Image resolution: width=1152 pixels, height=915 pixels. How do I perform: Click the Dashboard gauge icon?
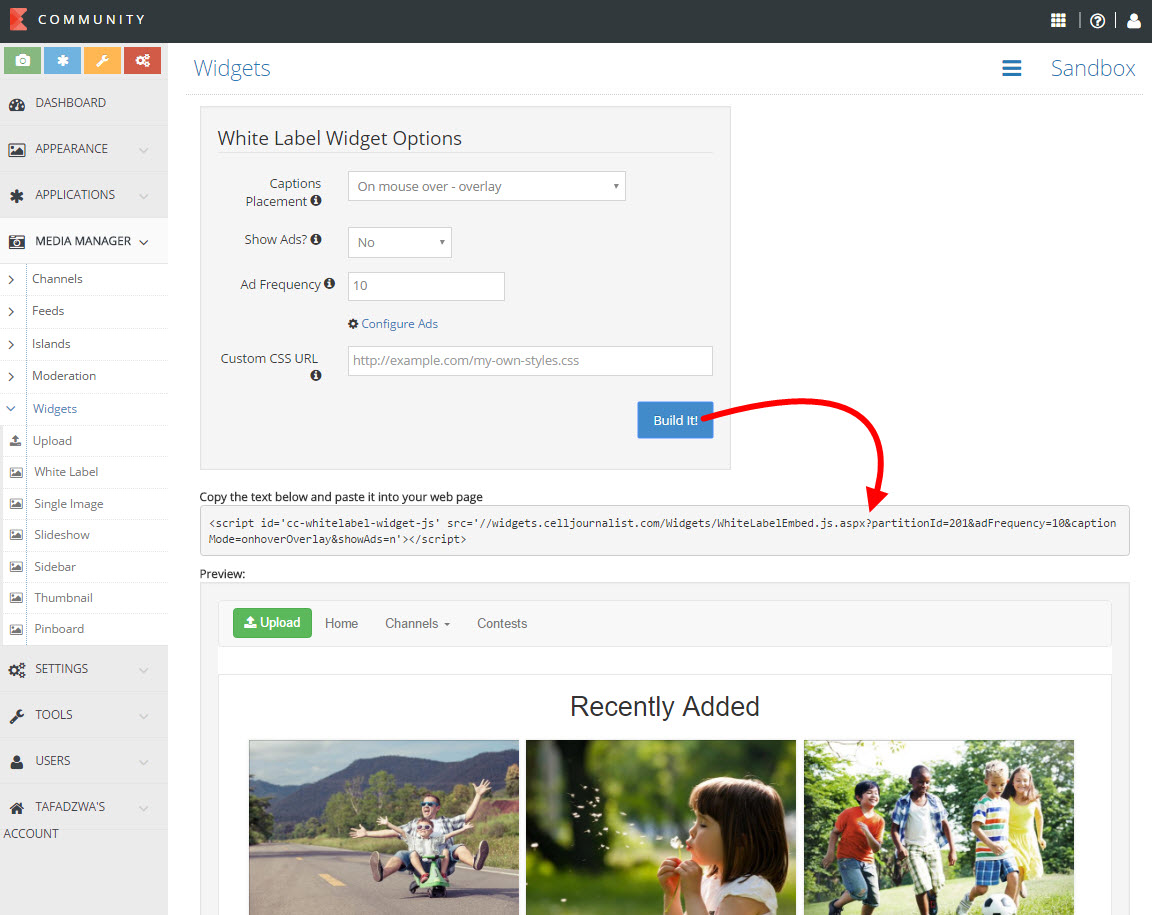click(x=17, y=104)
